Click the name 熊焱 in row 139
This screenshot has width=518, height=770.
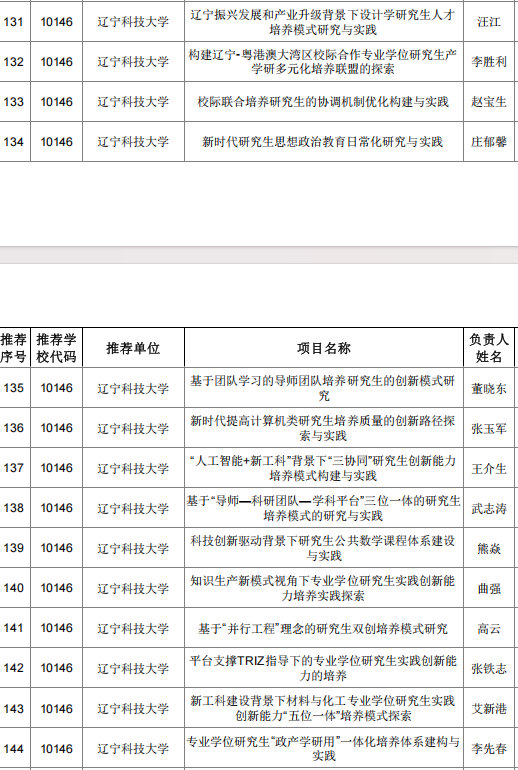[x=489, y=548]
